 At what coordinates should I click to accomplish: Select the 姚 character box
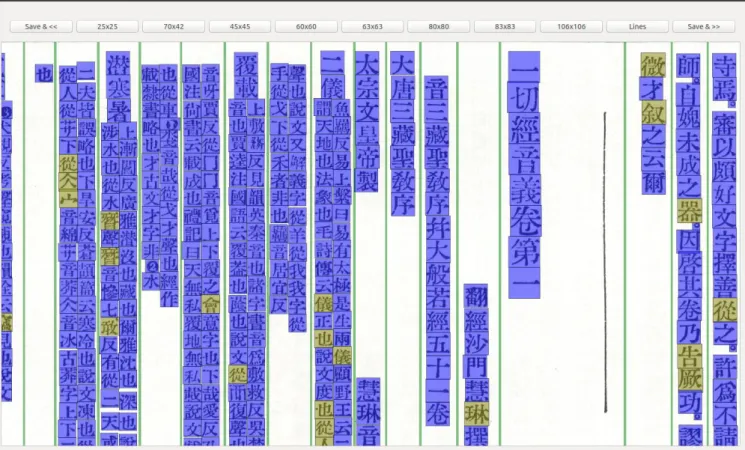pos(688,116)
